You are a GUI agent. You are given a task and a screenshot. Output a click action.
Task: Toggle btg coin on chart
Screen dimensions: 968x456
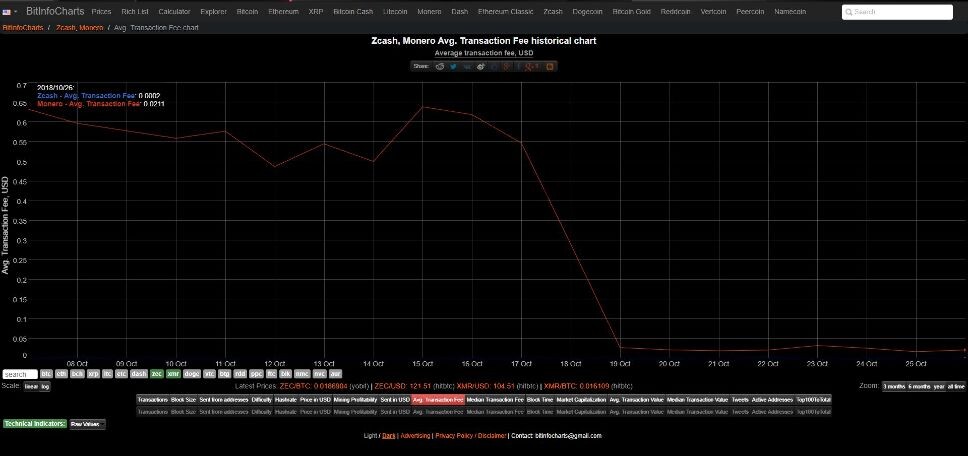click(225, 374)
